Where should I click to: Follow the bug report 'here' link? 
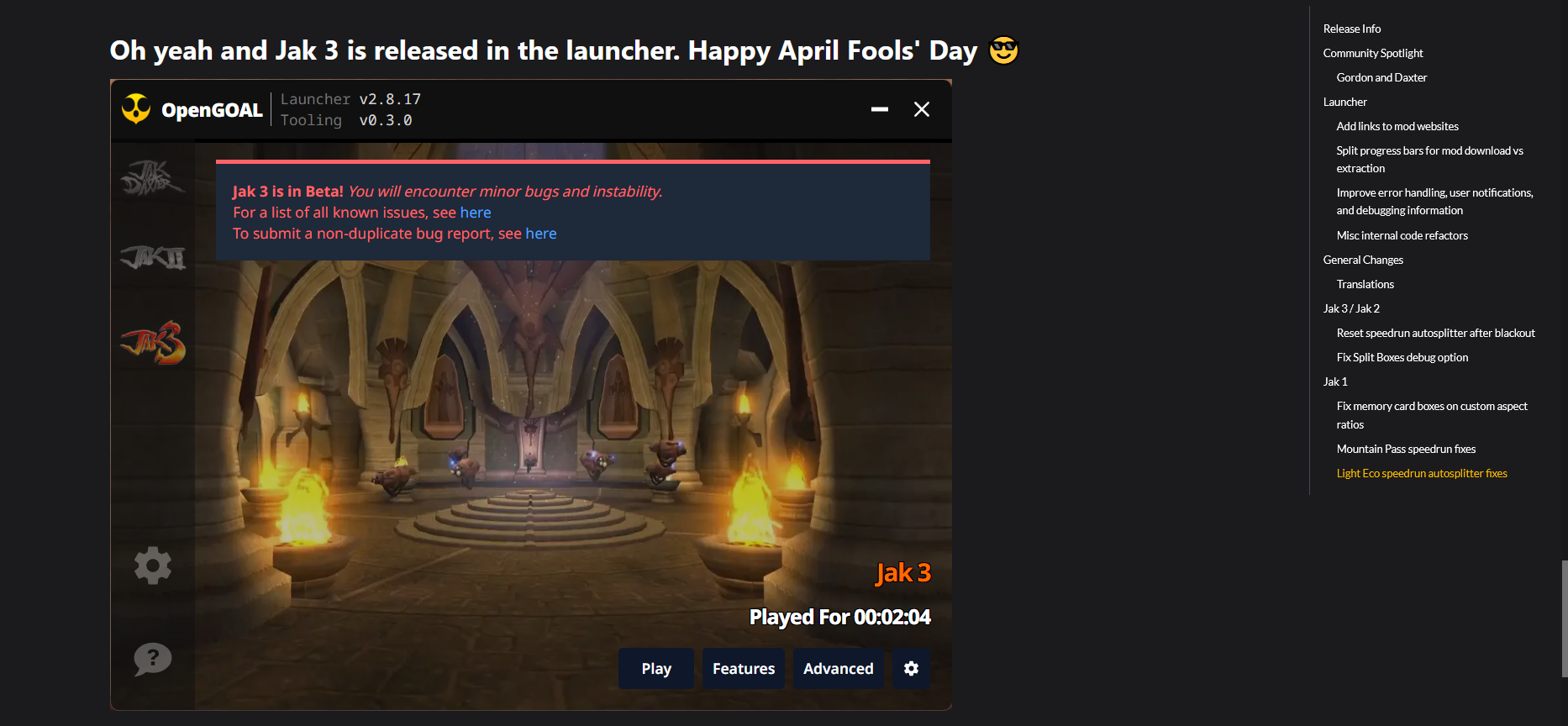[x=541, y=234]
